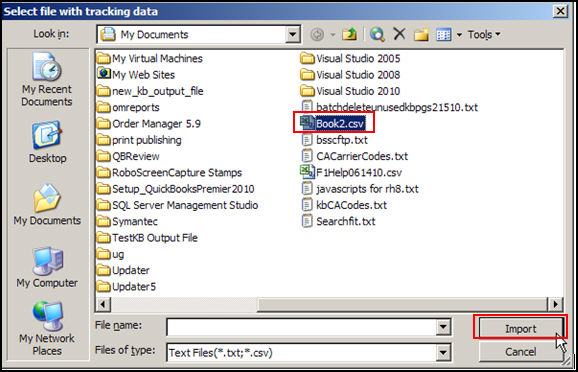Select the new_kb_output_file folder
The image size is (578, 372).
click(150, 91)
